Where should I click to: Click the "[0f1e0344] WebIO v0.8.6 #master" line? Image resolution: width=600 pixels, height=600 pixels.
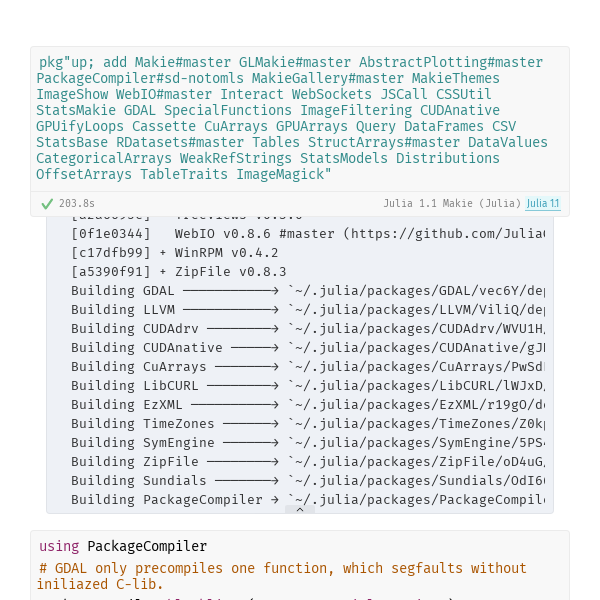[x=308, y=234]
